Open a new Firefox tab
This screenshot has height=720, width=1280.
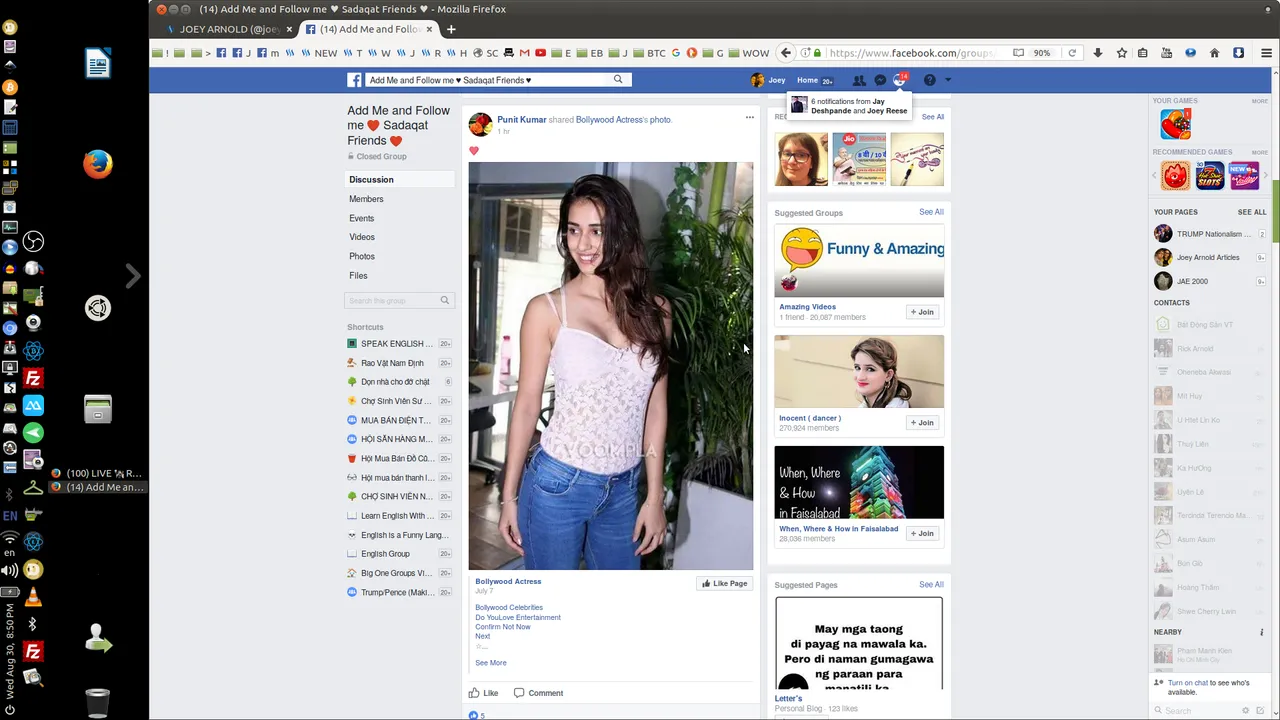click(451, 29)
